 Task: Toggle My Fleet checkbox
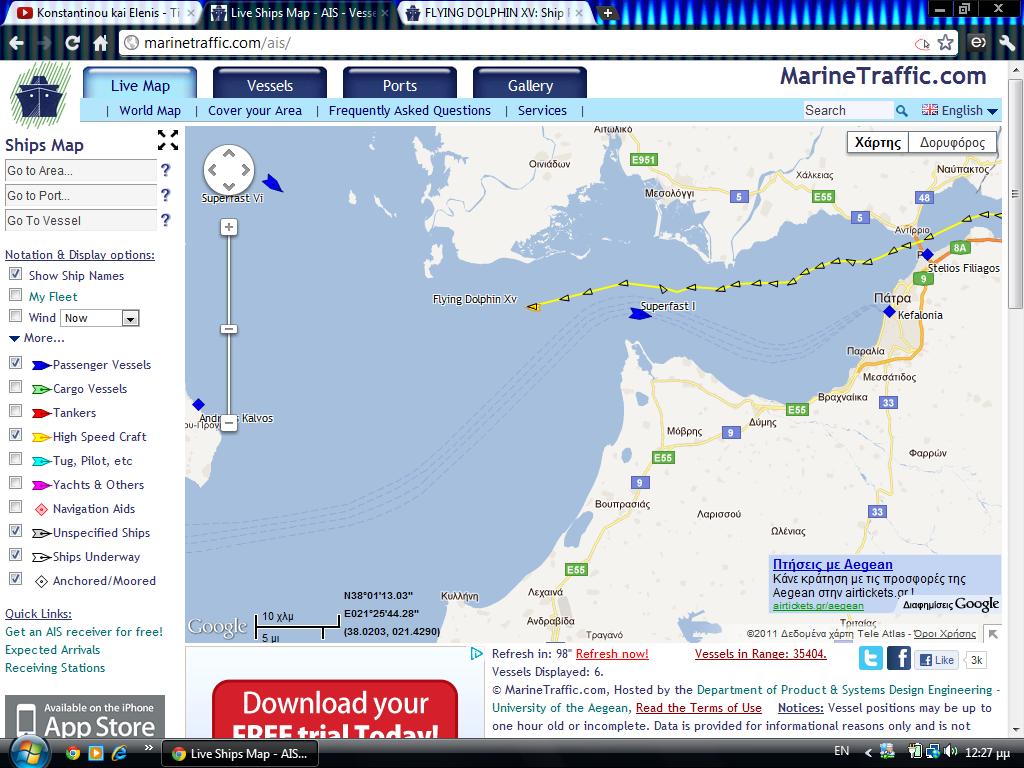(16, 295)
